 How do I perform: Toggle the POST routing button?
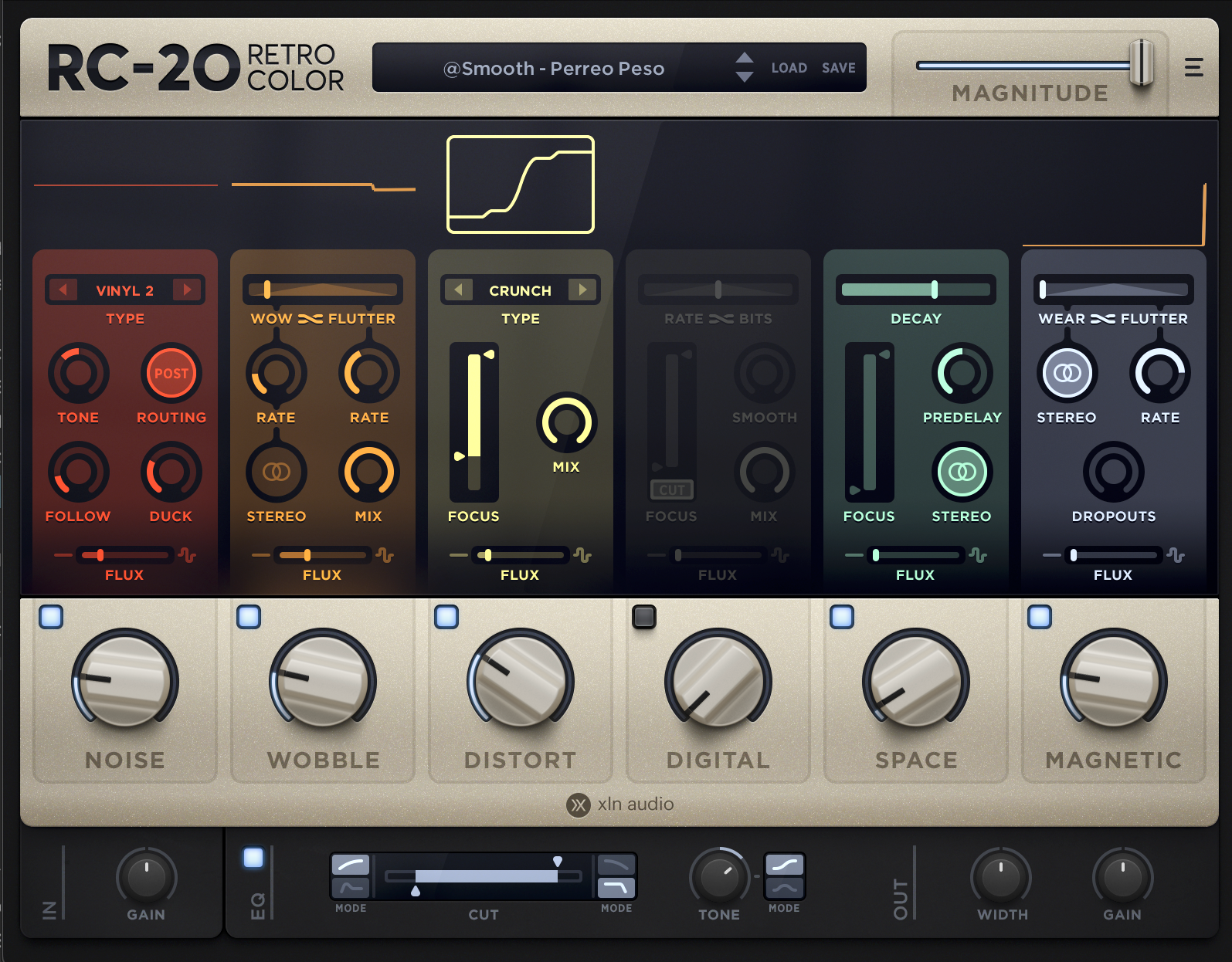pos(171,374)
